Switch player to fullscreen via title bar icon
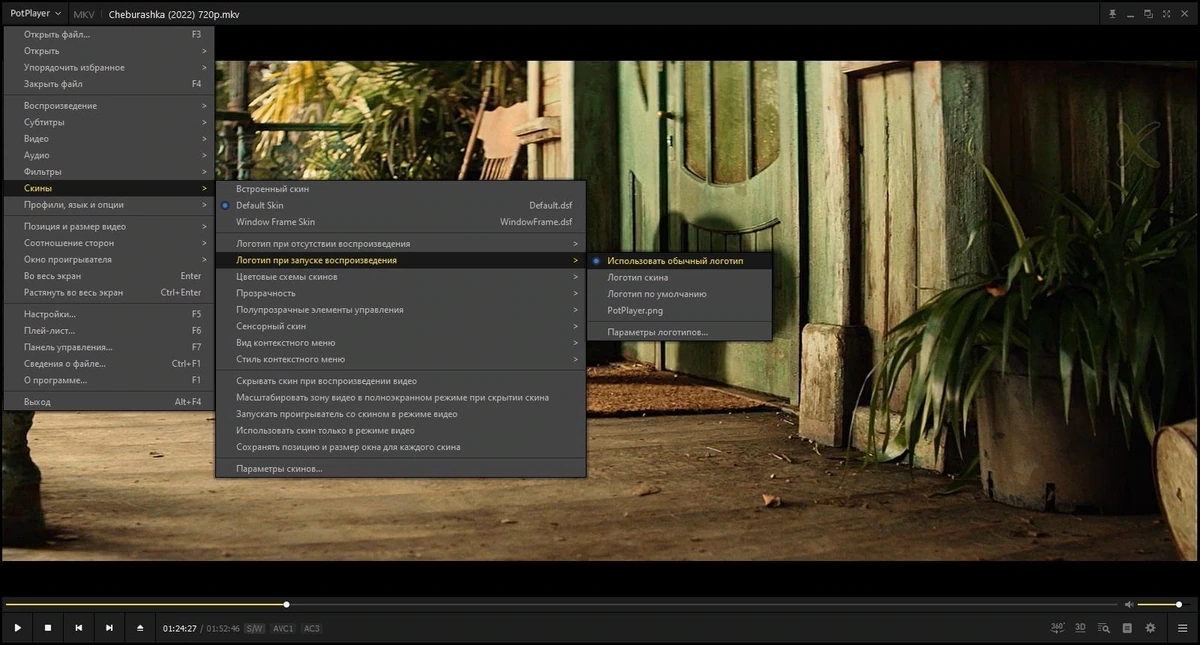Viewport: 1200px width, 645px height. [x=1164, y=14]
